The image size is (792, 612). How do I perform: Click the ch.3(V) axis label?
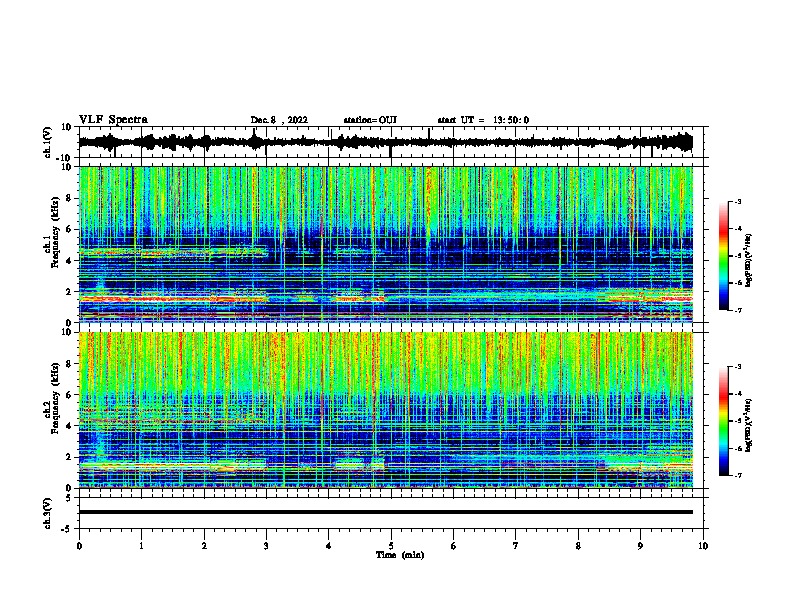point(48,513)
